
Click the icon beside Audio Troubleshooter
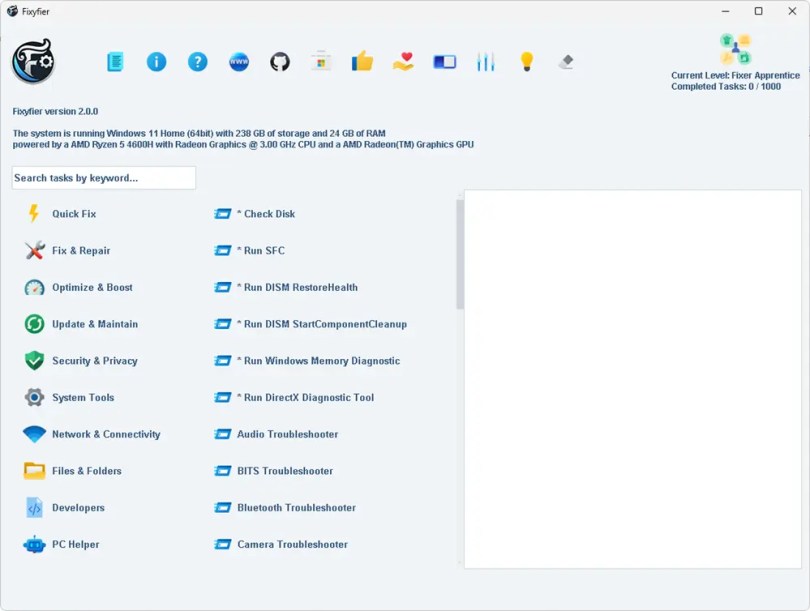[x=223, y=434]
